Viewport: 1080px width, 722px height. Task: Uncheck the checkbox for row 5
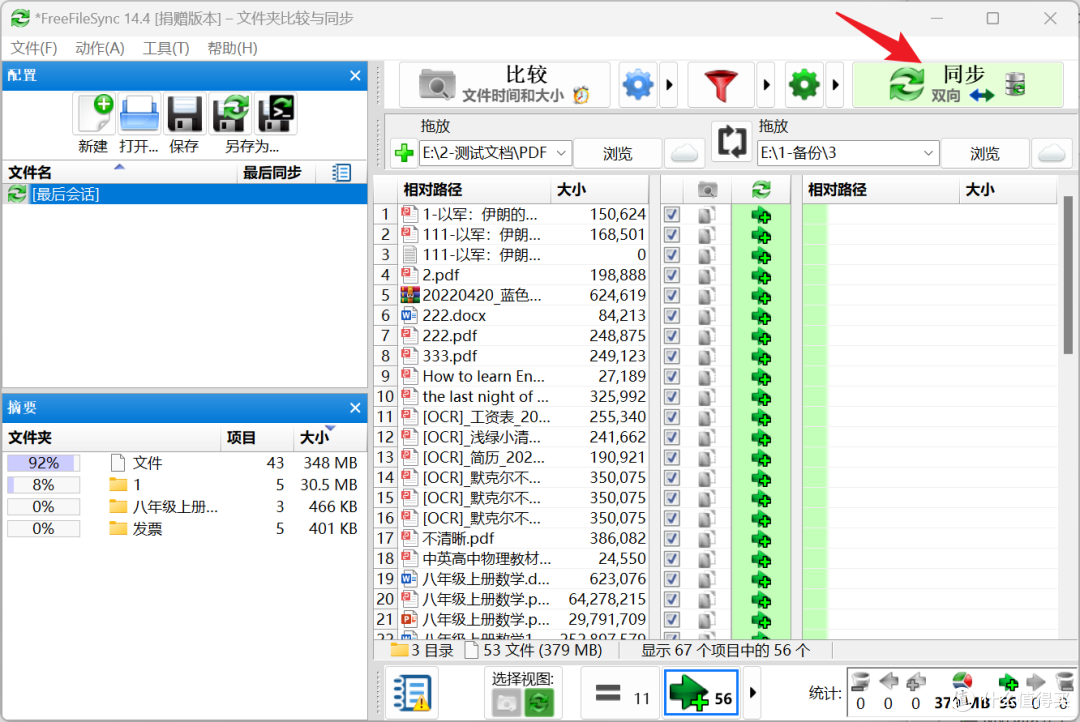click(672, 296)
